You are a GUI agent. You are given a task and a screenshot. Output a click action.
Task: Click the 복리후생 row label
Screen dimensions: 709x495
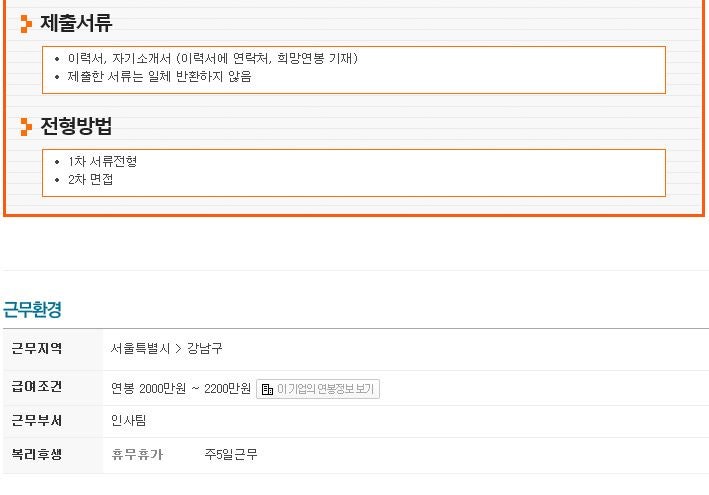37,454
